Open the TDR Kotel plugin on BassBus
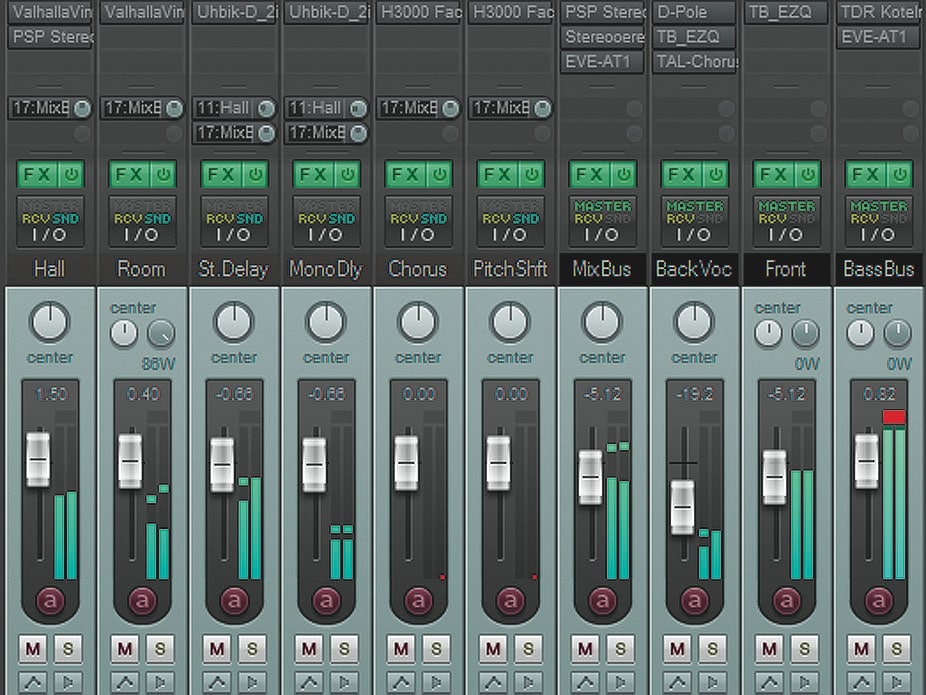This screenshot has width=926, height=695. point(879,12)
